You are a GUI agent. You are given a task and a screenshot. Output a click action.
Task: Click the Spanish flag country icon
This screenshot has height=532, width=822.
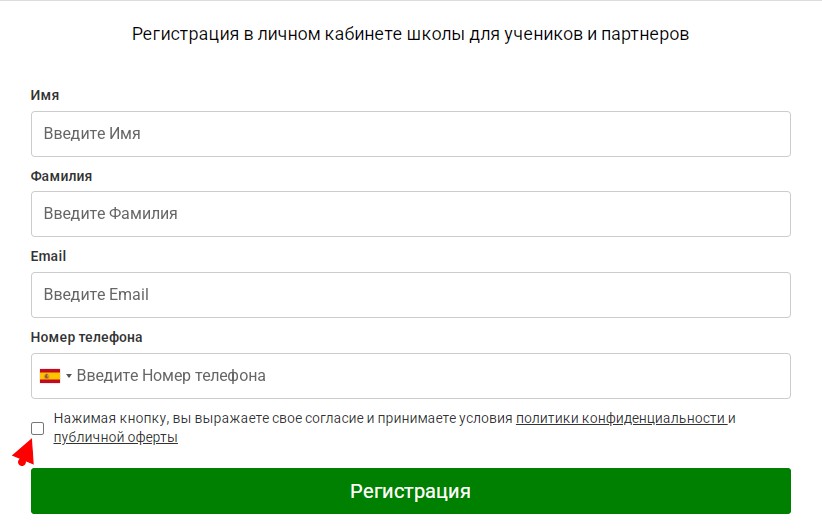coord(50,376)
